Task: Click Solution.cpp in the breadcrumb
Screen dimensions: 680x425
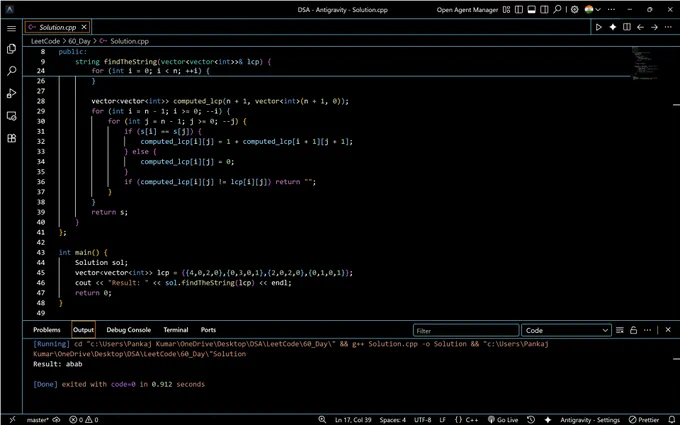Action: click(129, 41)
